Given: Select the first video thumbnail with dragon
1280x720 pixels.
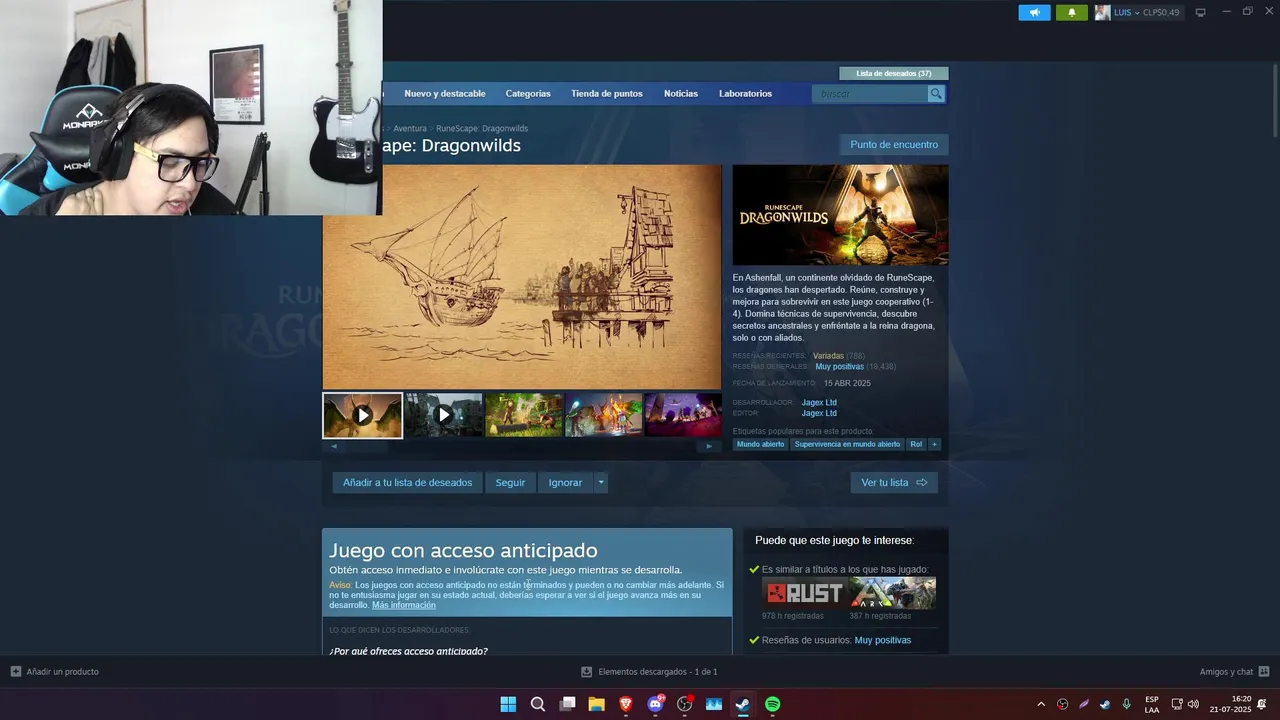Looking at the screenshot, I should point(363,415).
